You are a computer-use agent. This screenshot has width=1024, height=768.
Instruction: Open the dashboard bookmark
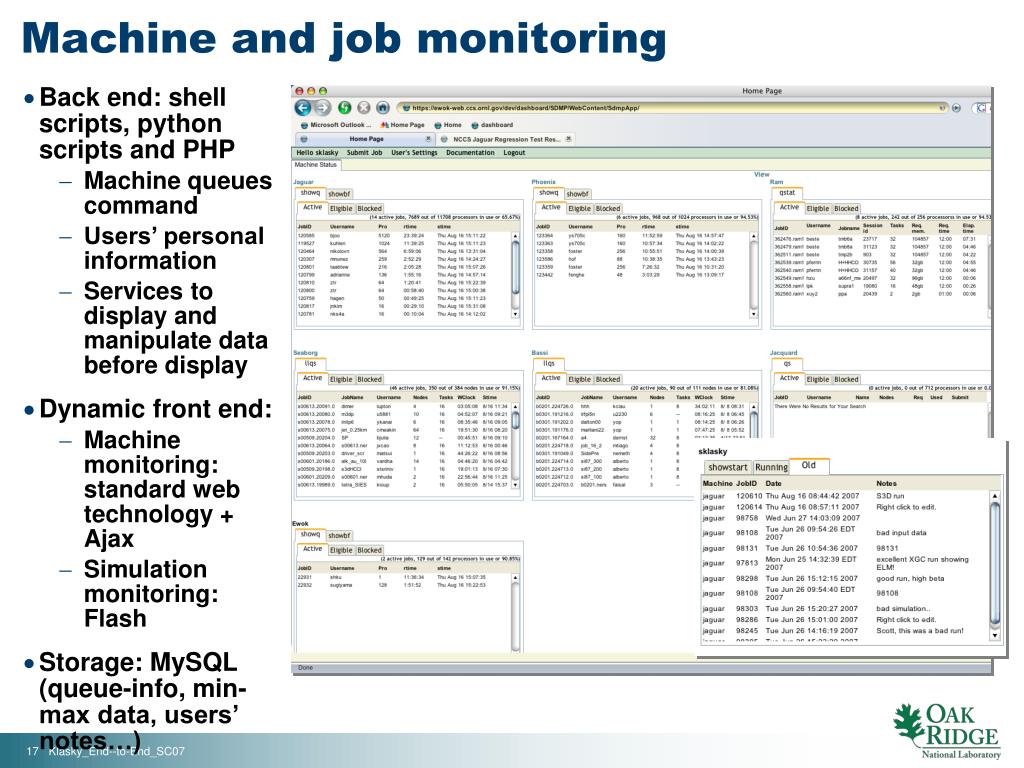pyautogui.click(x=492, y=125)
